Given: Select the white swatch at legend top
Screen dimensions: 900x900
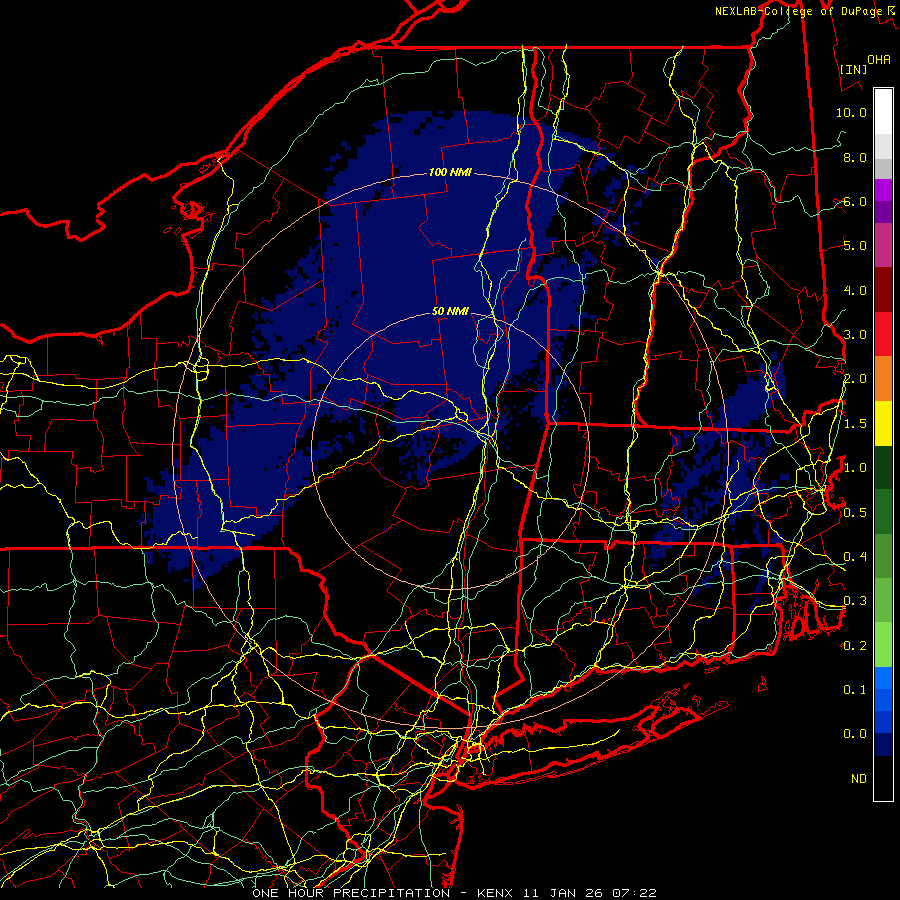Looking at the screenshot, I should [883, 112].
